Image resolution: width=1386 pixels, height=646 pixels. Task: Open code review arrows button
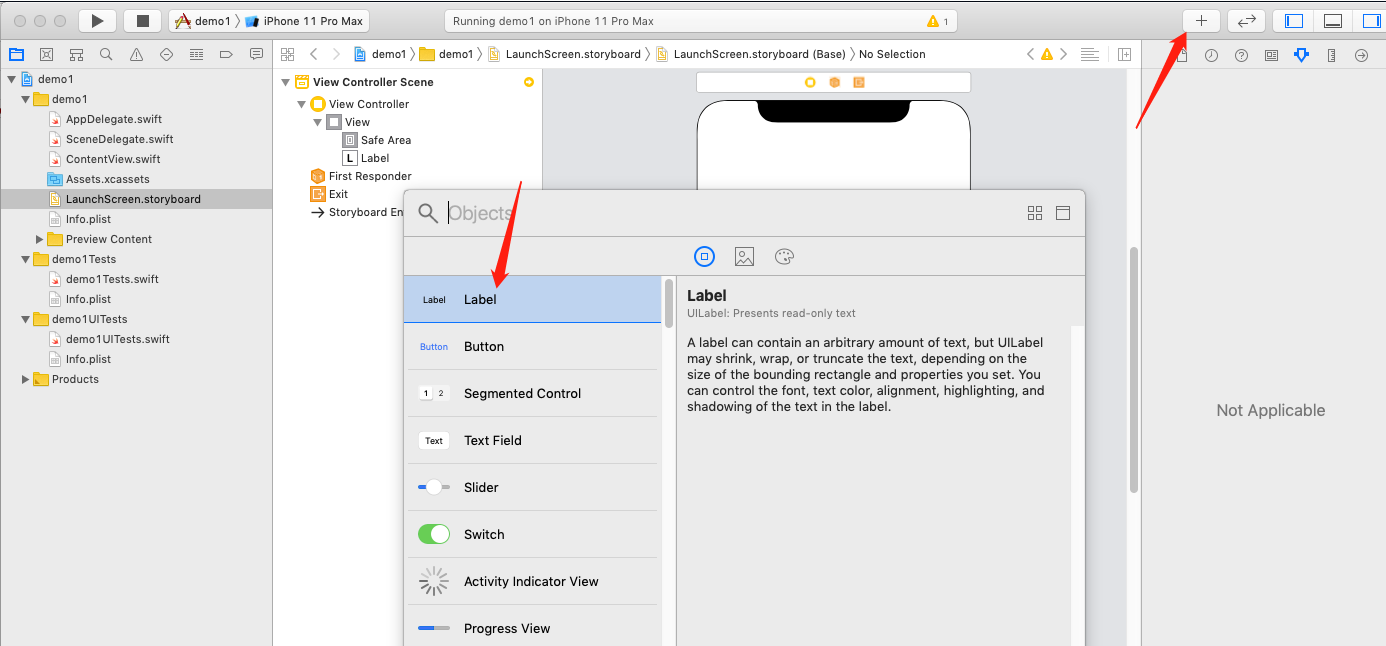pos(1247,20)
